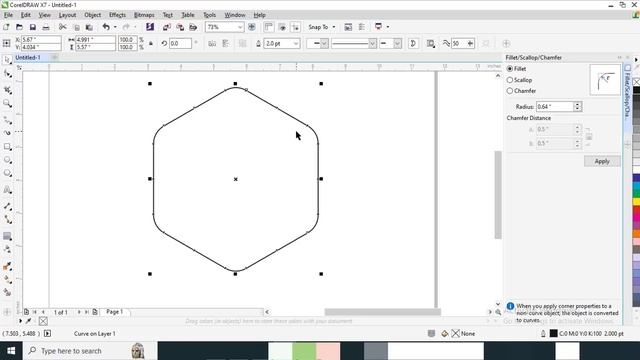The height and width of the screenshot is (360, 640).
Task: Click the Cut scissors icon
Action: [x=62, y=27]
